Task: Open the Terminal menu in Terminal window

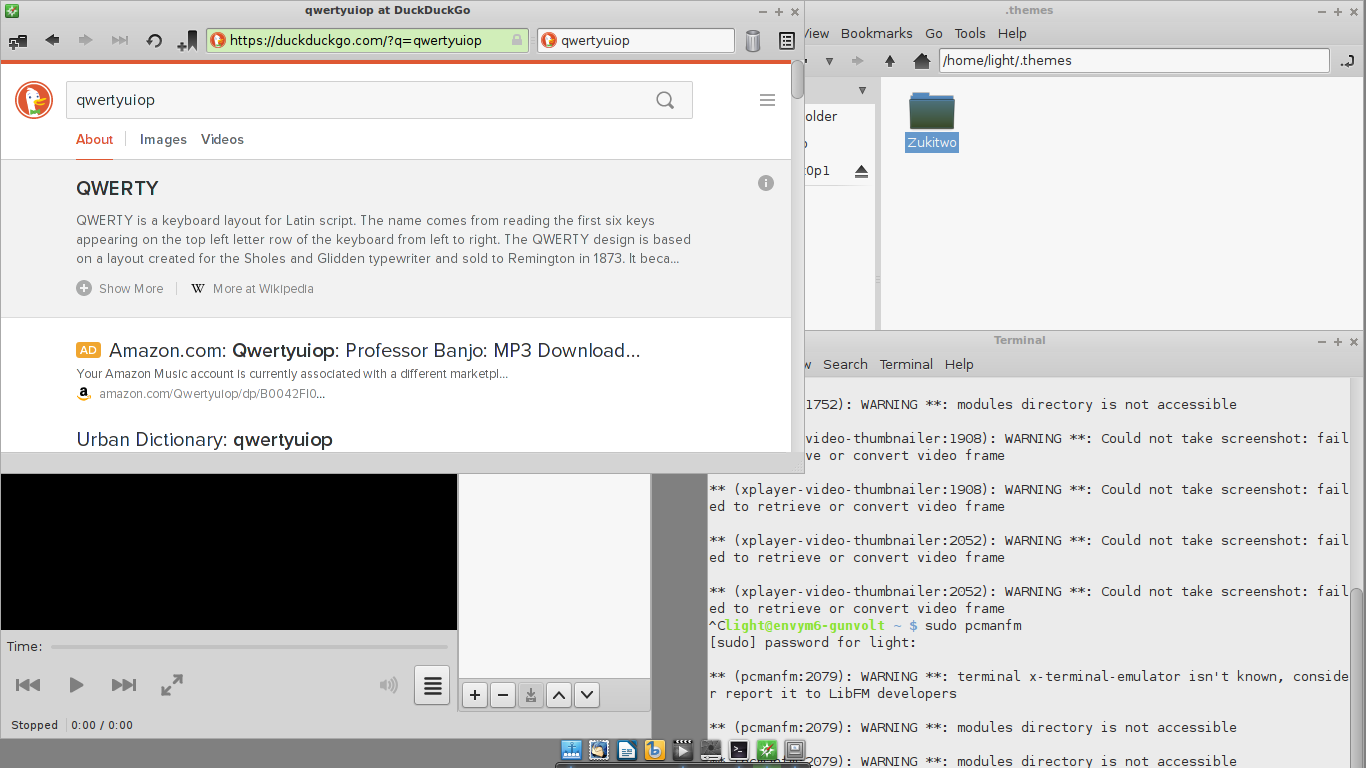Action: [x=906, y=364]
